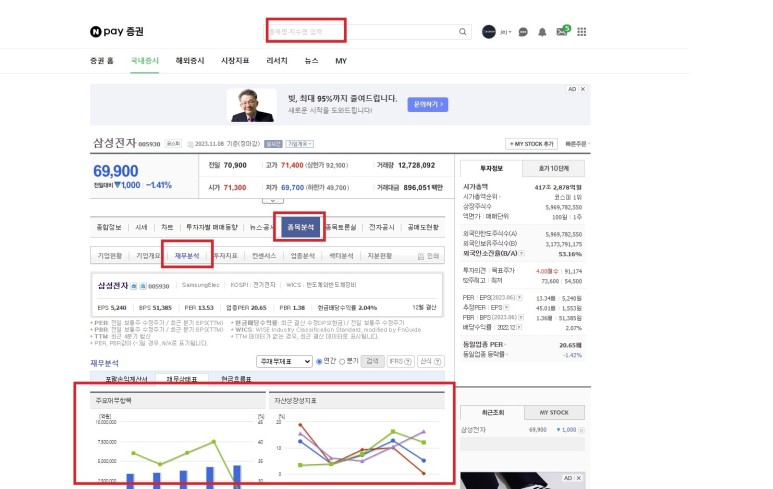The width and height of the screenshot is (773, 489).
Task: Open the 기업현황 sub-tab
Action: pyautogui.click(x=109, y=256)
